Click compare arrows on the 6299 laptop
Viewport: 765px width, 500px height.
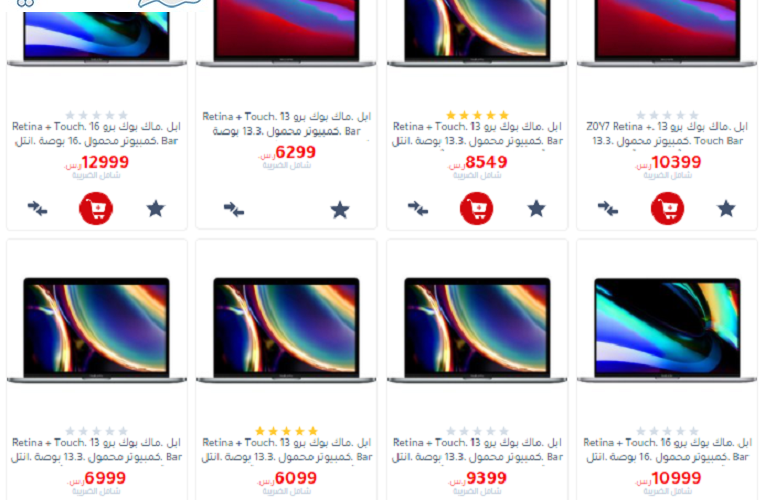point(234,210)
